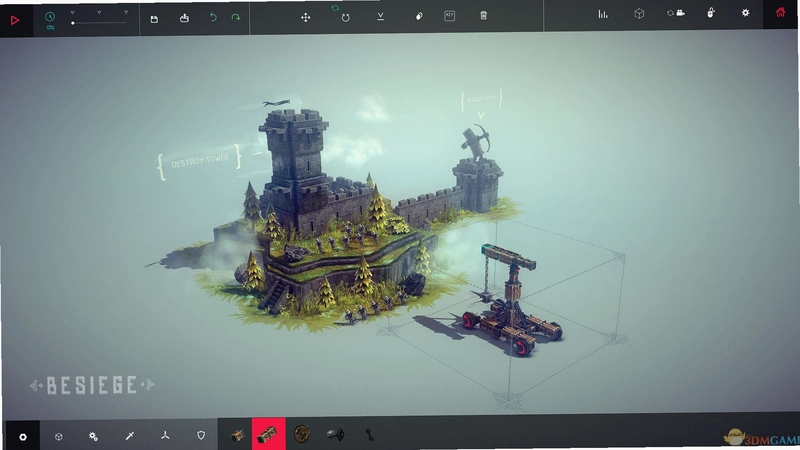
Task: Select the hex-nut category tab at the bottom
Action: click(22, 437)
